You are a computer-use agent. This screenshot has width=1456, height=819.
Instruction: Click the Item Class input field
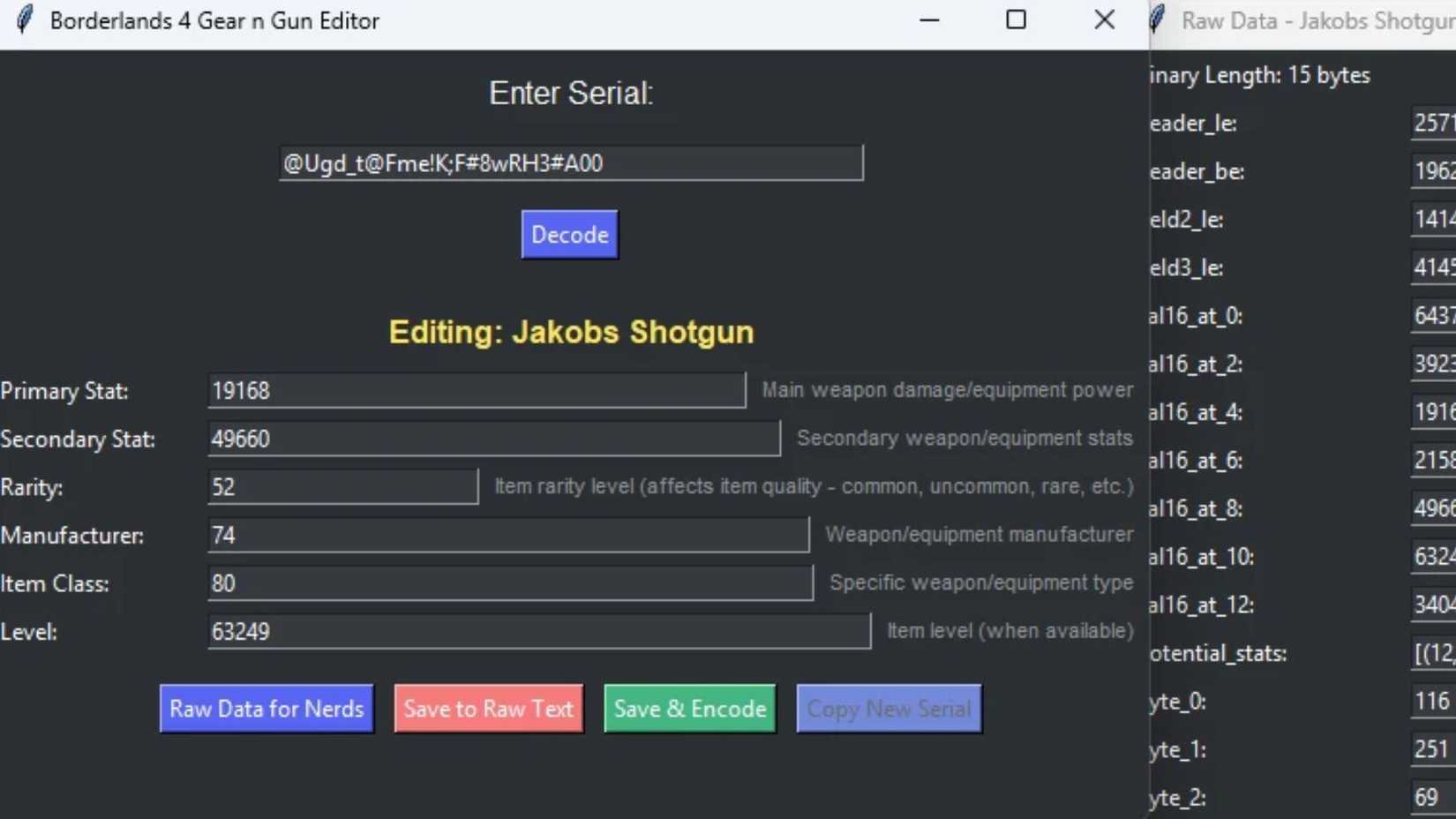[x=510, y=583]
